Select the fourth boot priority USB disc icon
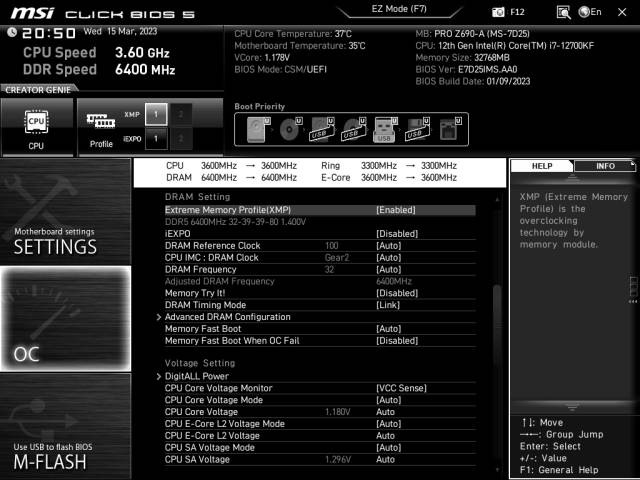Viewport: 640px width, 480px height. click(353, 129)
